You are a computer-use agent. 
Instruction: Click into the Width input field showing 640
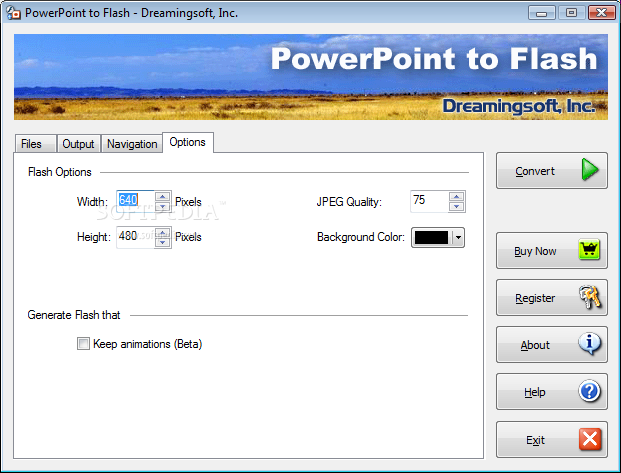(x=135, y=201)
